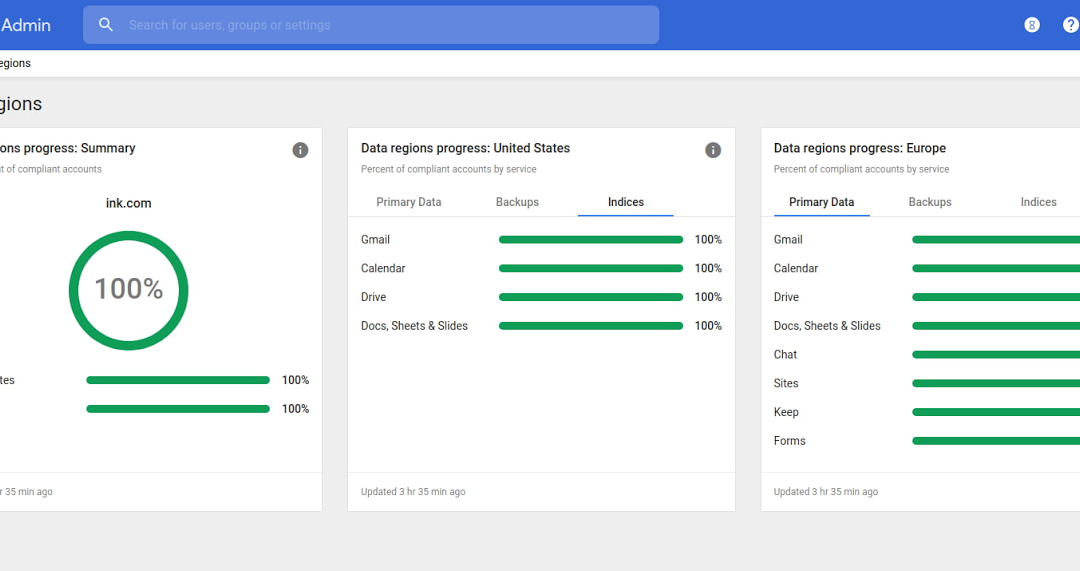Click Docs, Sheets & Slides row in Europe card
The height and width of the screenshot is (571, 1080).
pos(926,326)
